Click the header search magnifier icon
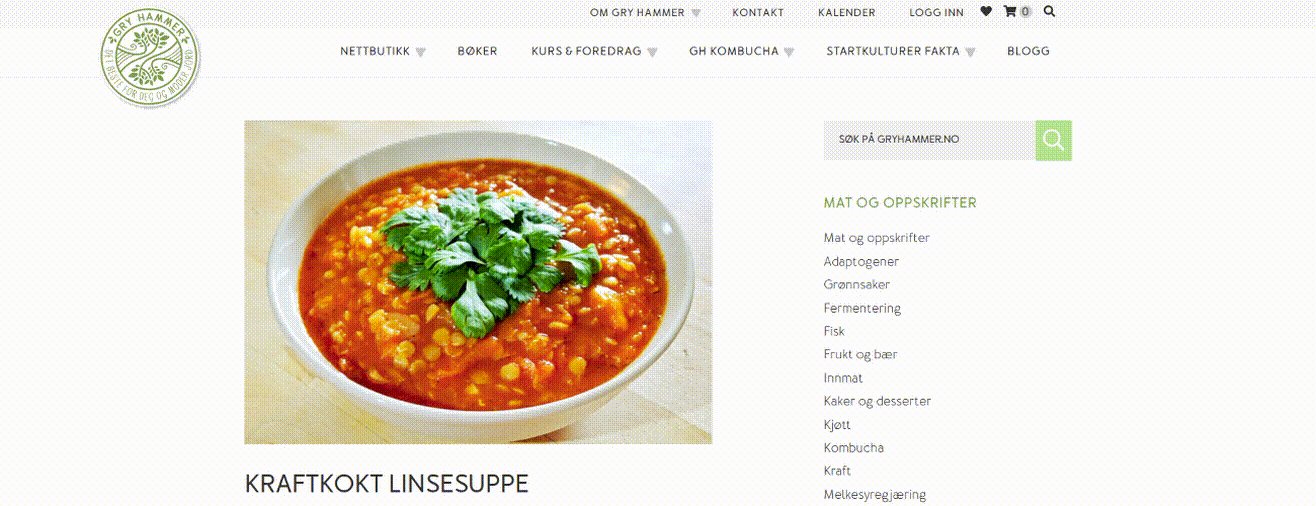The height and width of the screenshot is (506, 1316). tap(1049, 12)
